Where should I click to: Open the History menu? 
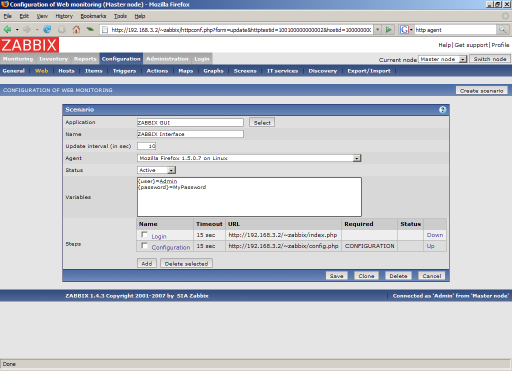tap(64, 16)
